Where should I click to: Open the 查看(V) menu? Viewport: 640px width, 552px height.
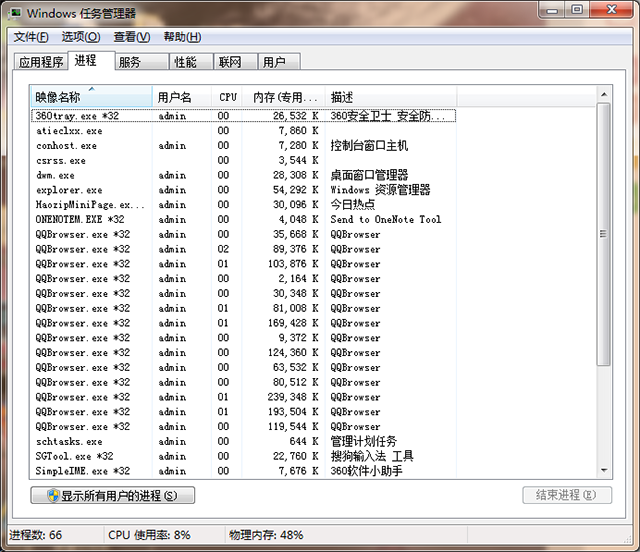point(131,37)
